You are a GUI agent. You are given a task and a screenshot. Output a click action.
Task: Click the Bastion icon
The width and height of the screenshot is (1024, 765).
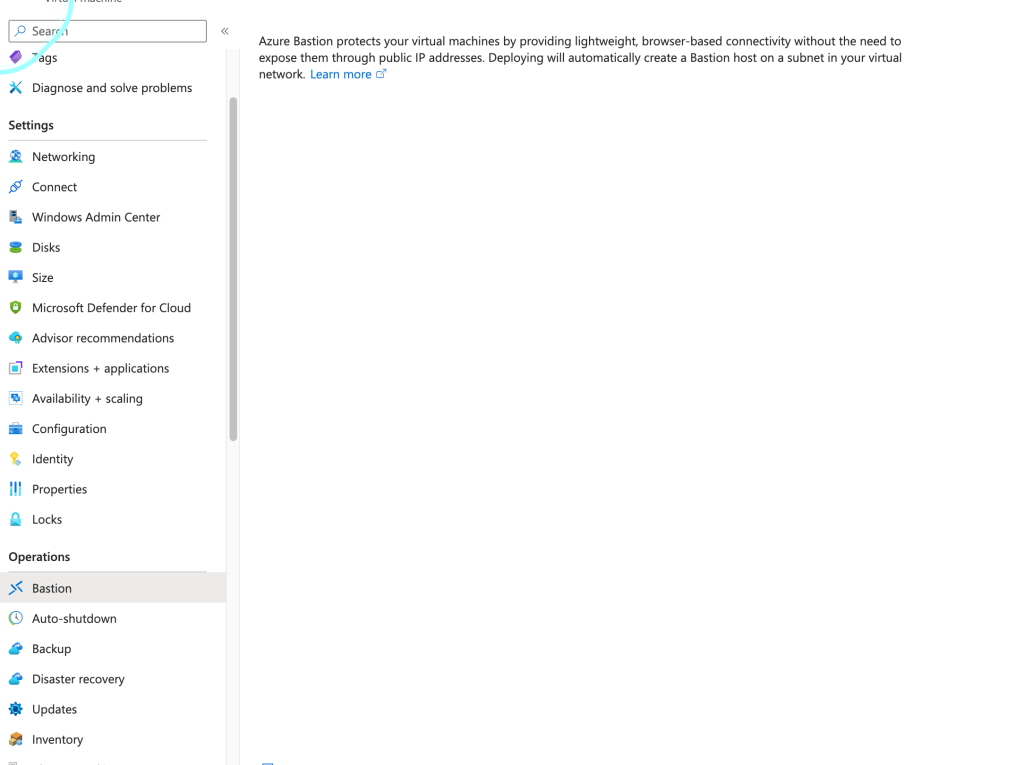click(x=16, y=588)
